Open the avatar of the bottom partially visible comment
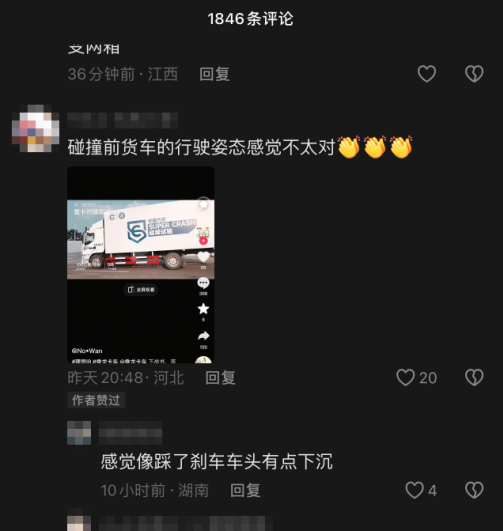Screen dimensions: 503x531 point(79,520)
